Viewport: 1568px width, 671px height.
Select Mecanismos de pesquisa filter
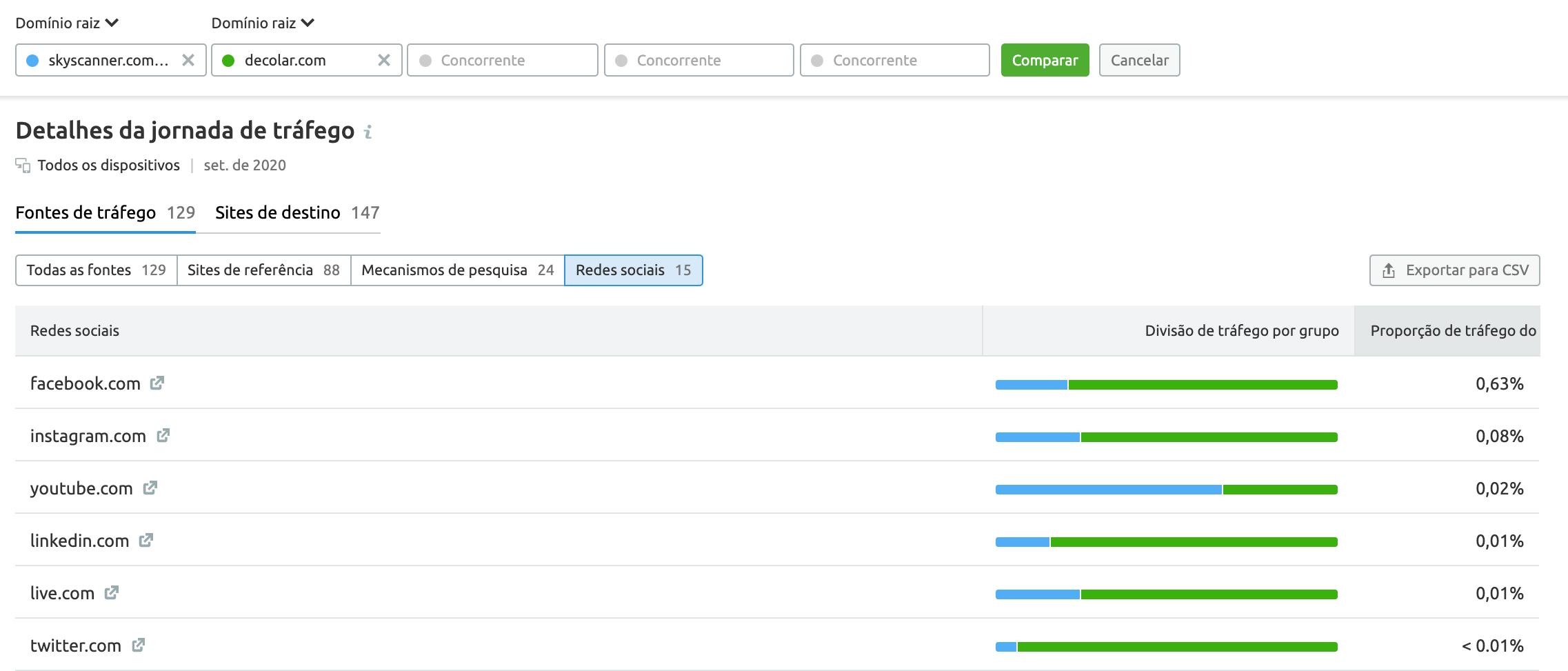(x=457, y=270)
